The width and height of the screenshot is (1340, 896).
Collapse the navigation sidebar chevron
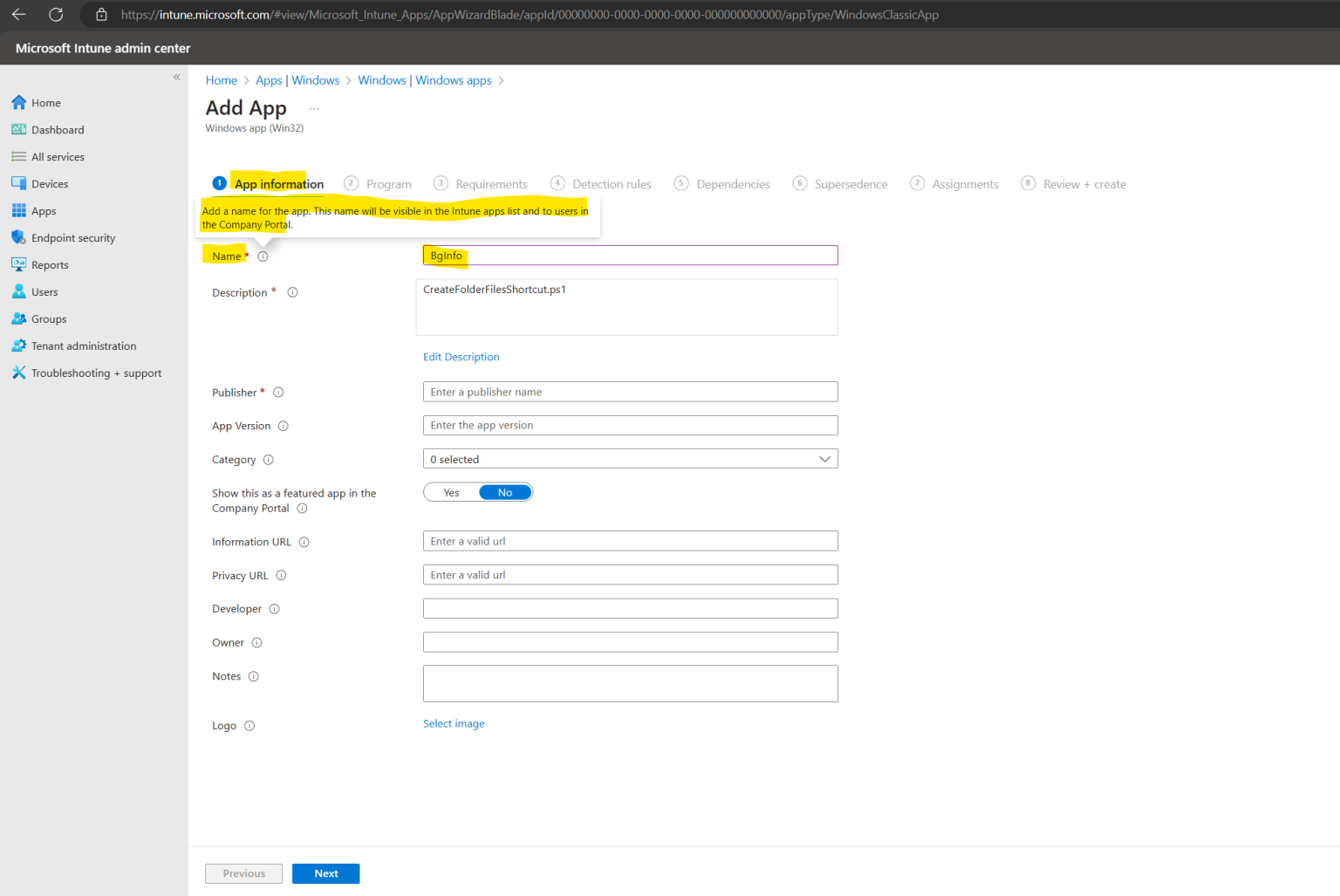point(176,77)
